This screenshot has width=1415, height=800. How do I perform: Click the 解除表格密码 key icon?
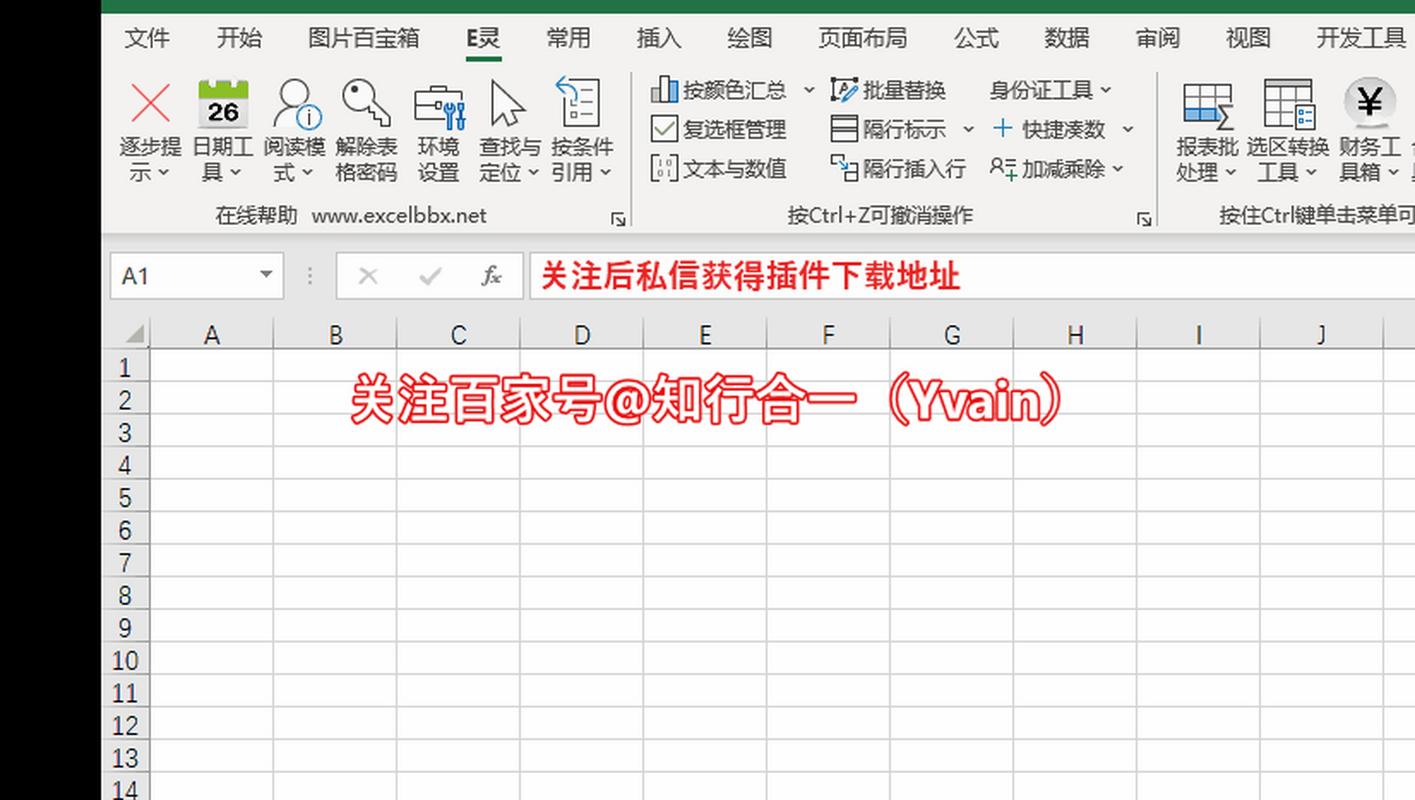coord(366,103)
